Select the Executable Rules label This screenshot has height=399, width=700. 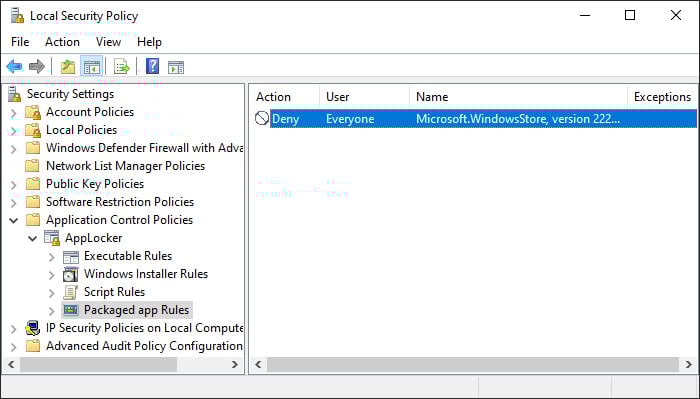point(128,256)
